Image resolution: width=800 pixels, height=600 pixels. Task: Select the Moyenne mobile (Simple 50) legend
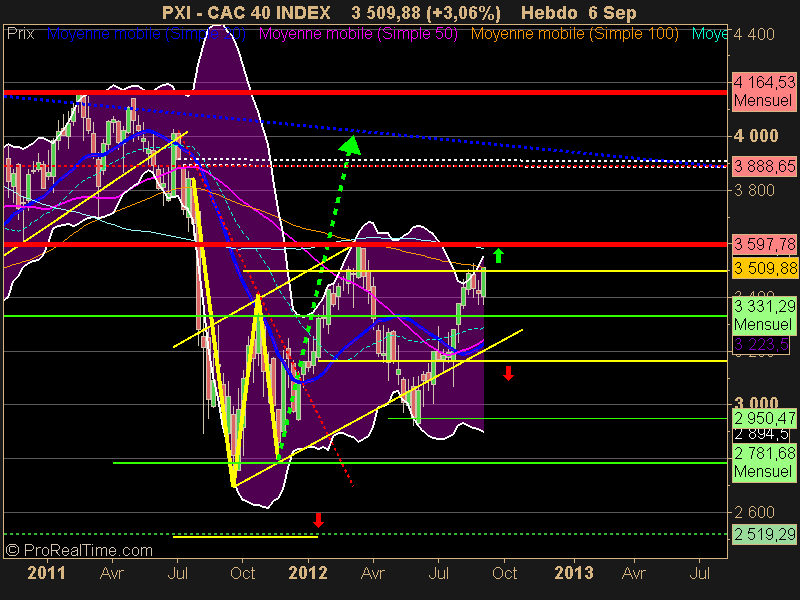358,34
